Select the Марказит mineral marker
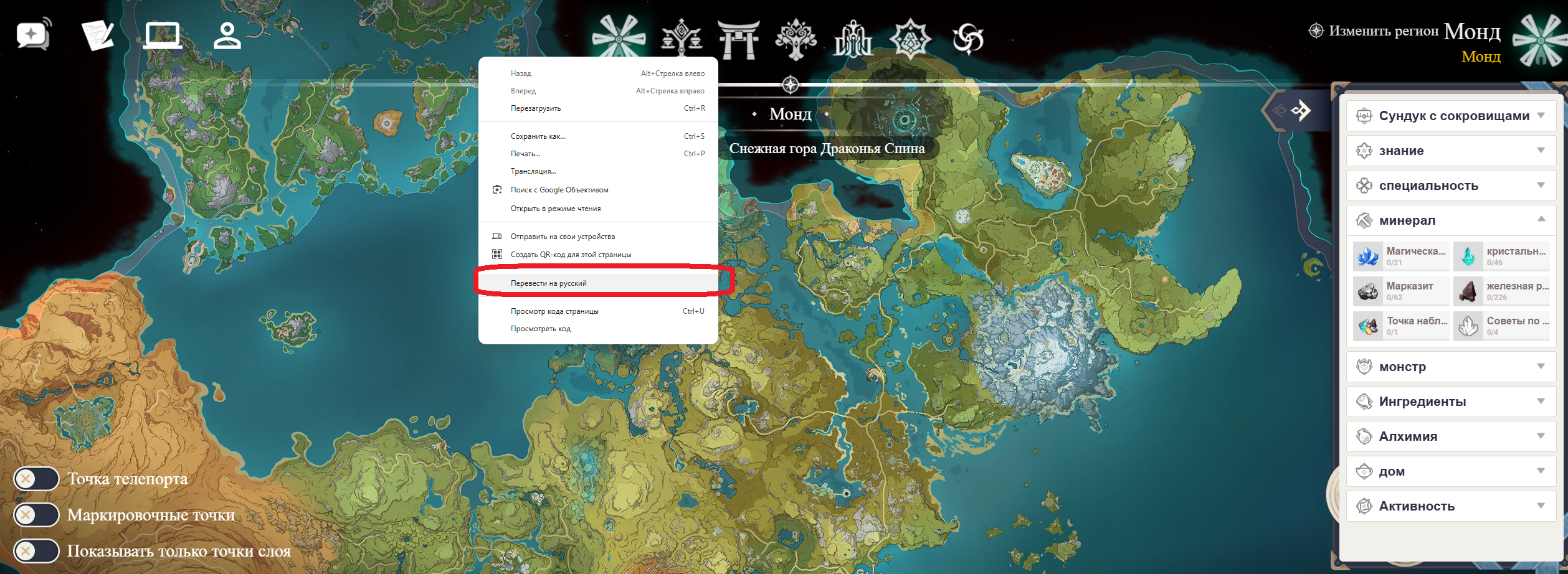Image resolution: width=1568 pixels, height=574 pixels. point(1401,291)
